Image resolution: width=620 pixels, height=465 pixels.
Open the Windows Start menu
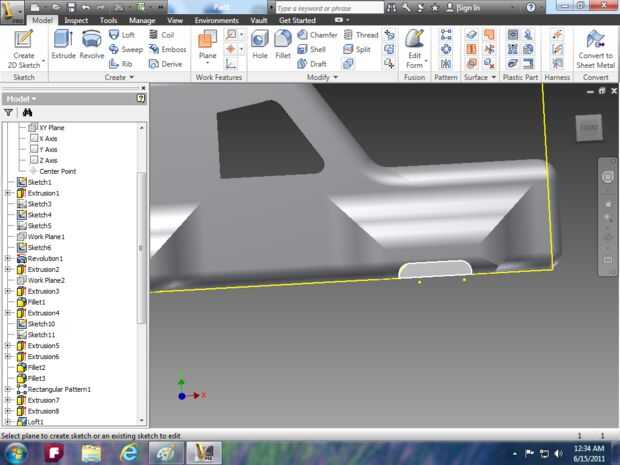tap(16, 453)
